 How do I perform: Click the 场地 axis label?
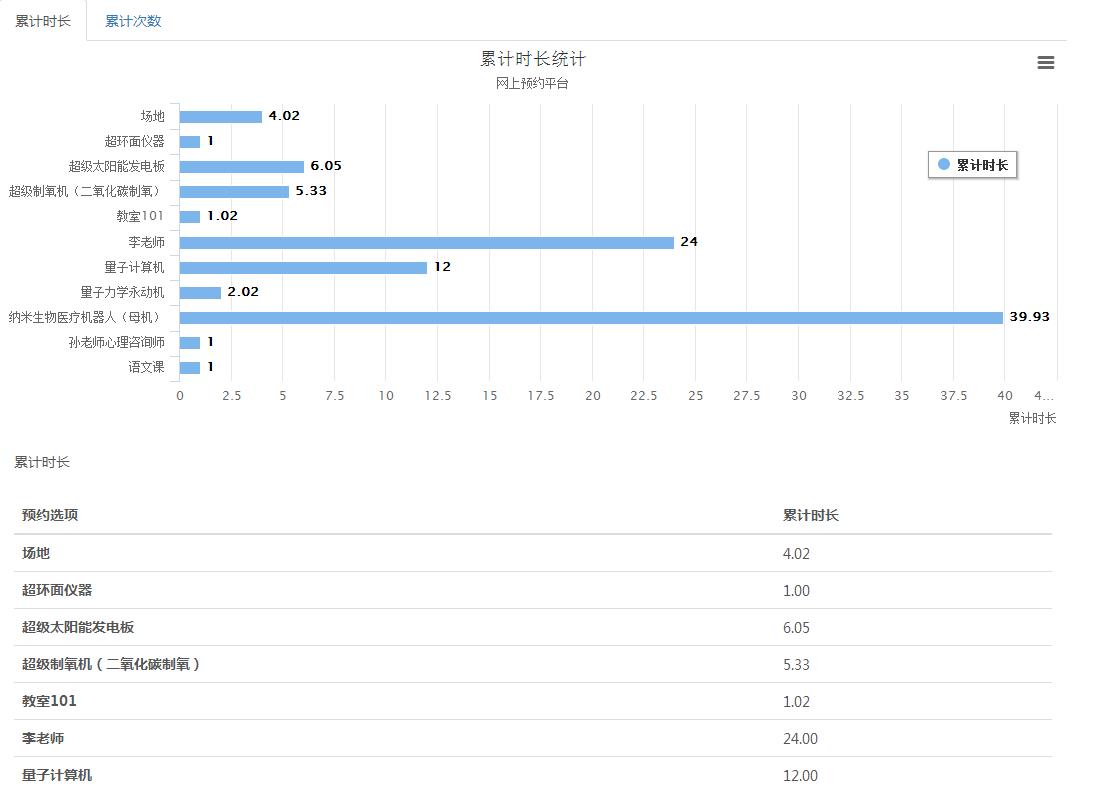[152, 117]
